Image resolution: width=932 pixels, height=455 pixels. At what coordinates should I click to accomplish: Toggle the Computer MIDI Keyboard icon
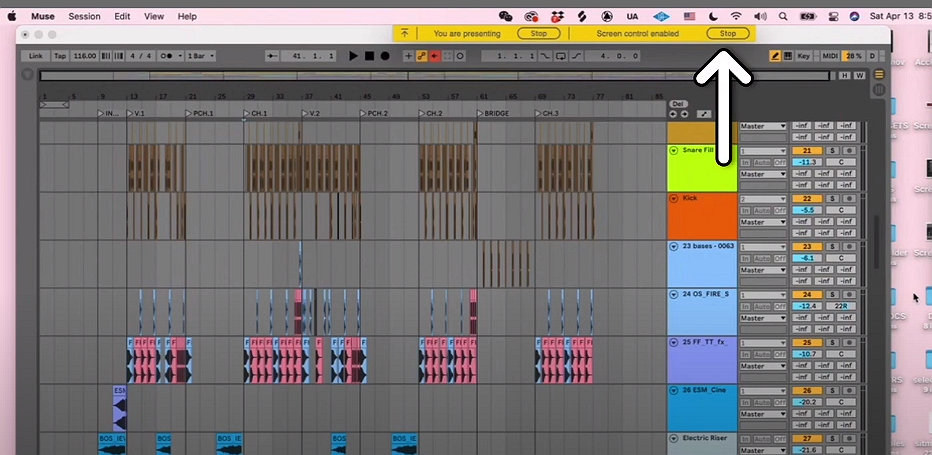coord(788,56)
